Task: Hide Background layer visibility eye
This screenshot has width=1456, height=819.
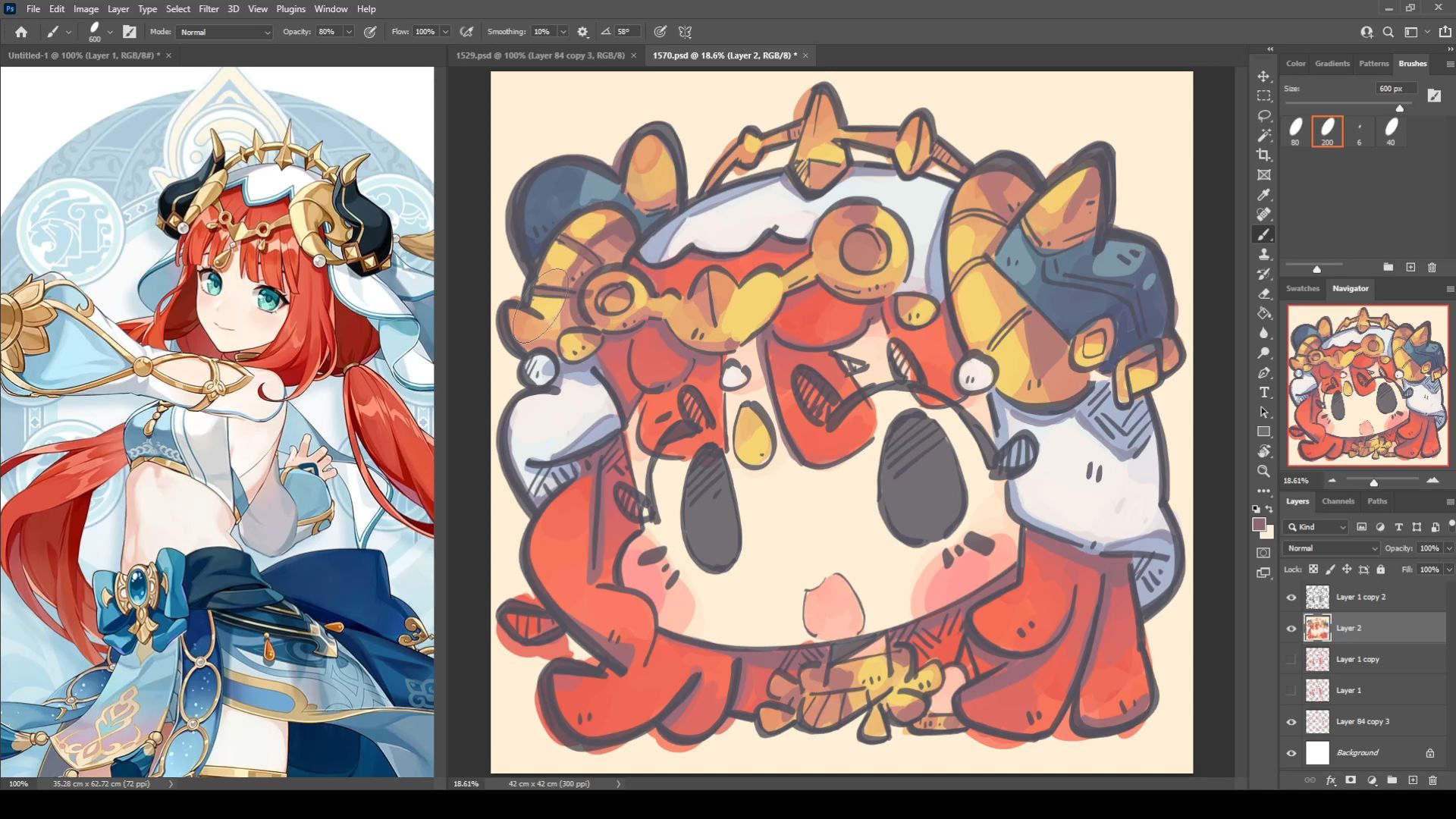Action: coord(1291,752)
